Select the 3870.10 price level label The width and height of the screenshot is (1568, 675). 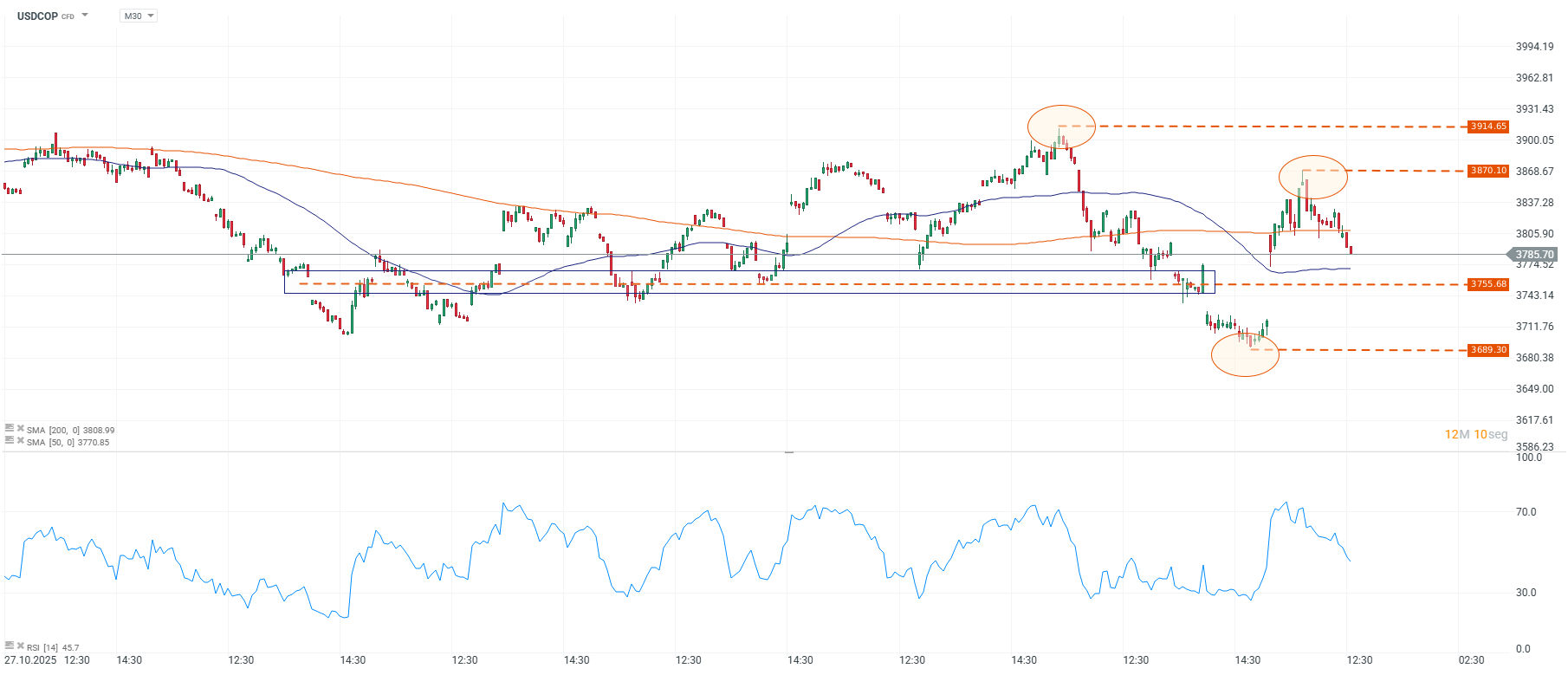click(x=1488, y=171)
